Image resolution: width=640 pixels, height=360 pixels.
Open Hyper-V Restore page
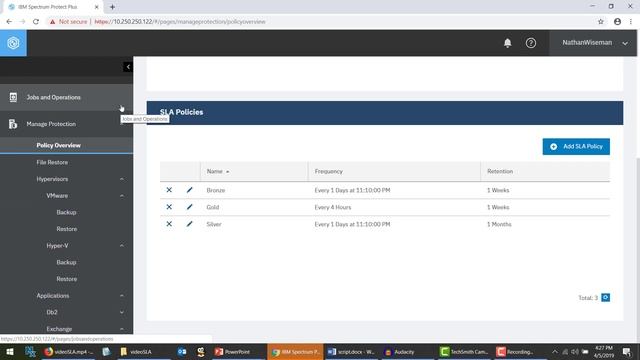click(67, 279)
